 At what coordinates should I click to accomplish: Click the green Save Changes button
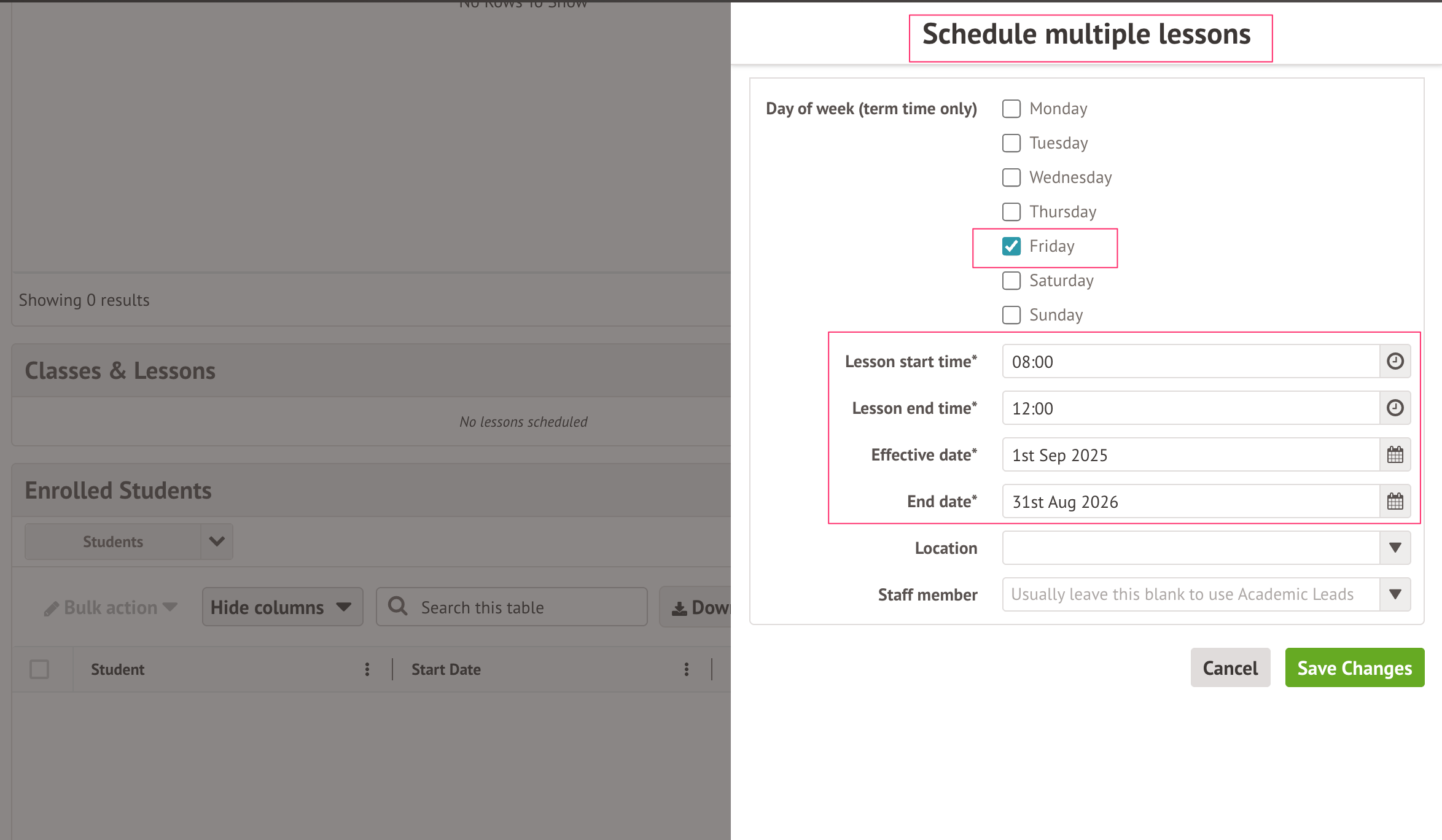(x=1354, y=667)
